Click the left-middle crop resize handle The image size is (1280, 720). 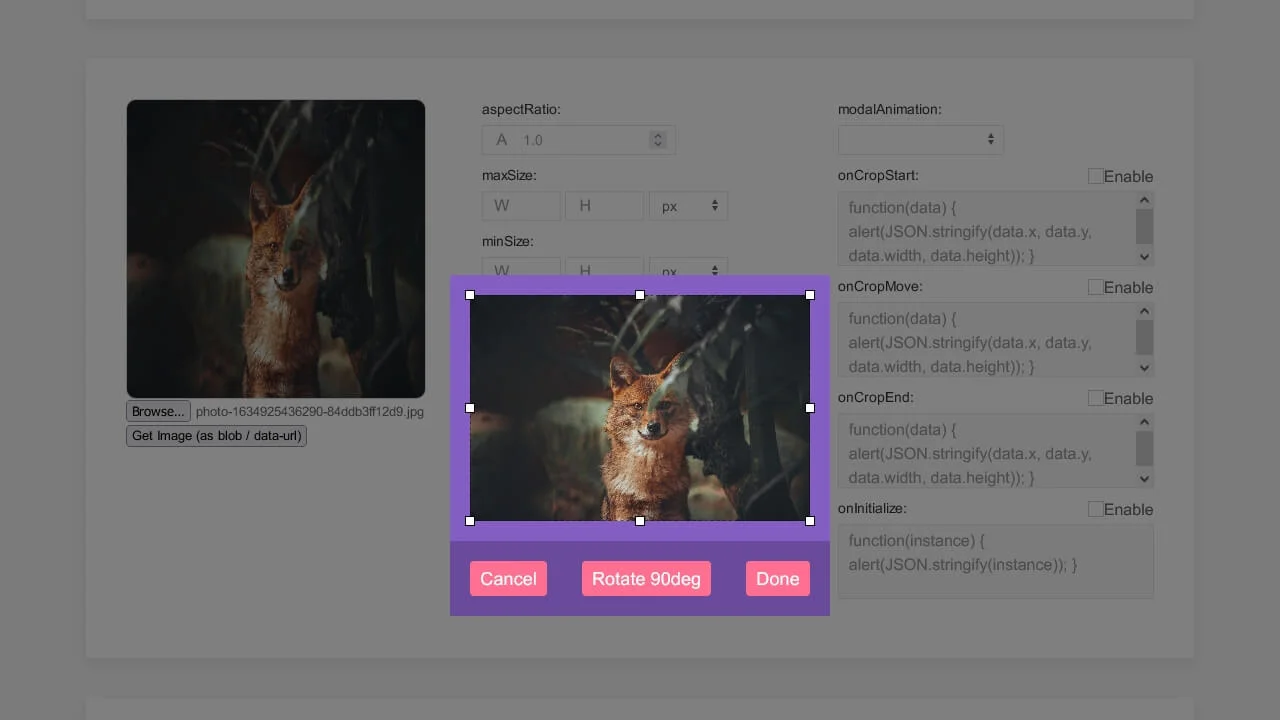470,408
